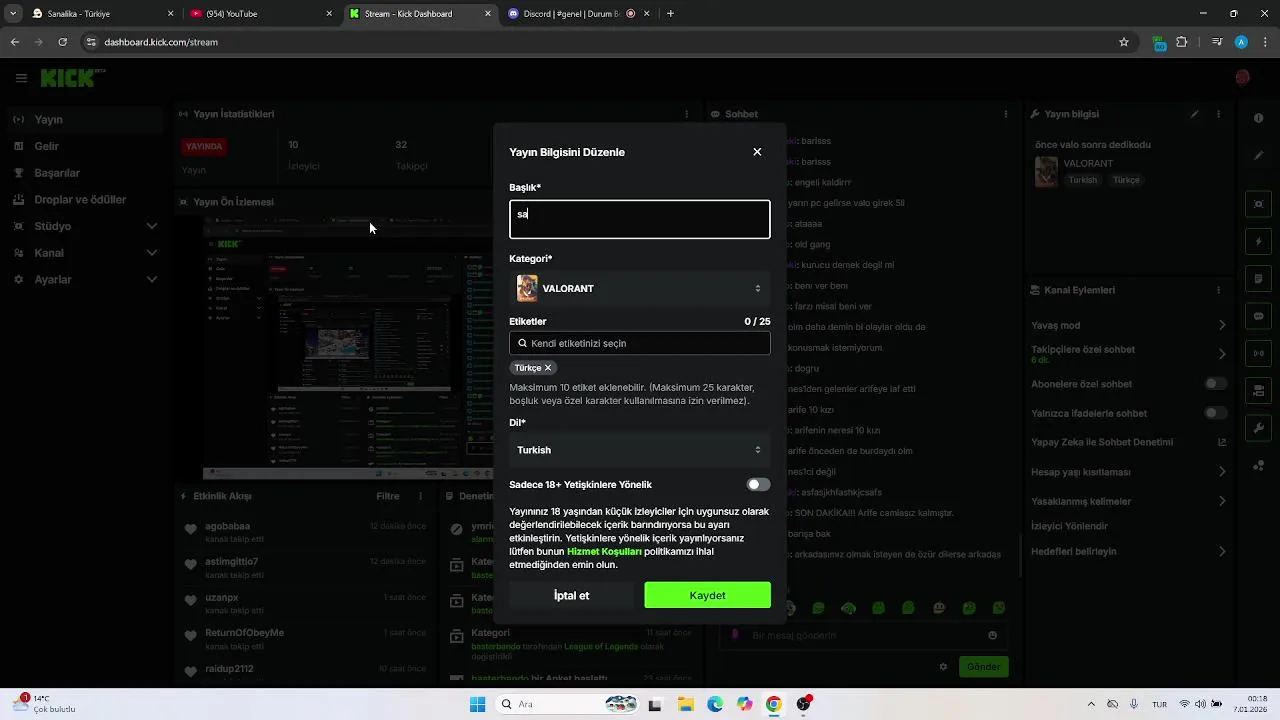Open OBS Studio from the taskbar
Image resolution: width=1280 pixels, height=720 pixels.
[804, 704]
